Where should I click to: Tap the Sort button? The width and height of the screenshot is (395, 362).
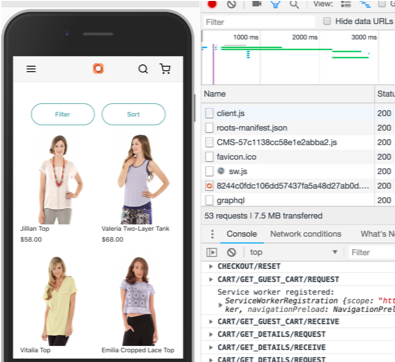click(133, 114)
